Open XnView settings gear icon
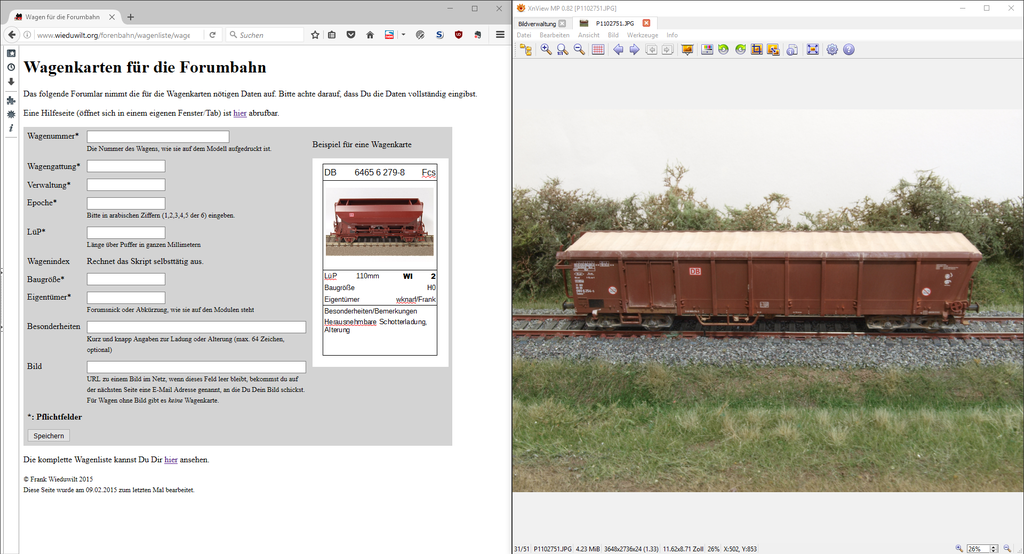 tap(832, 50)
